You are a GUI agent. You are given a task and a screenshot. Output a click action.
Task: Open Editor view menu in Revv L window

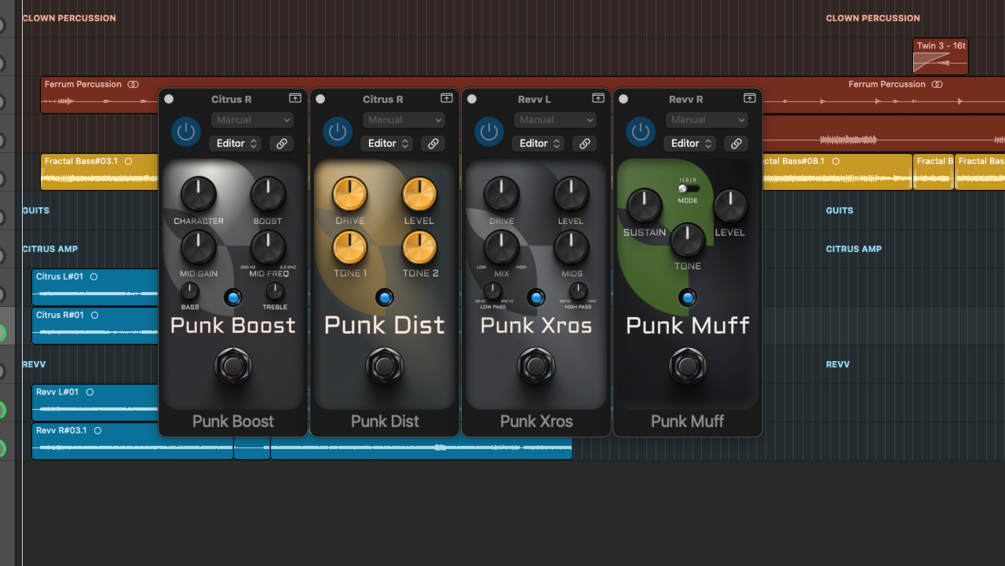click(x=538, y=144)
